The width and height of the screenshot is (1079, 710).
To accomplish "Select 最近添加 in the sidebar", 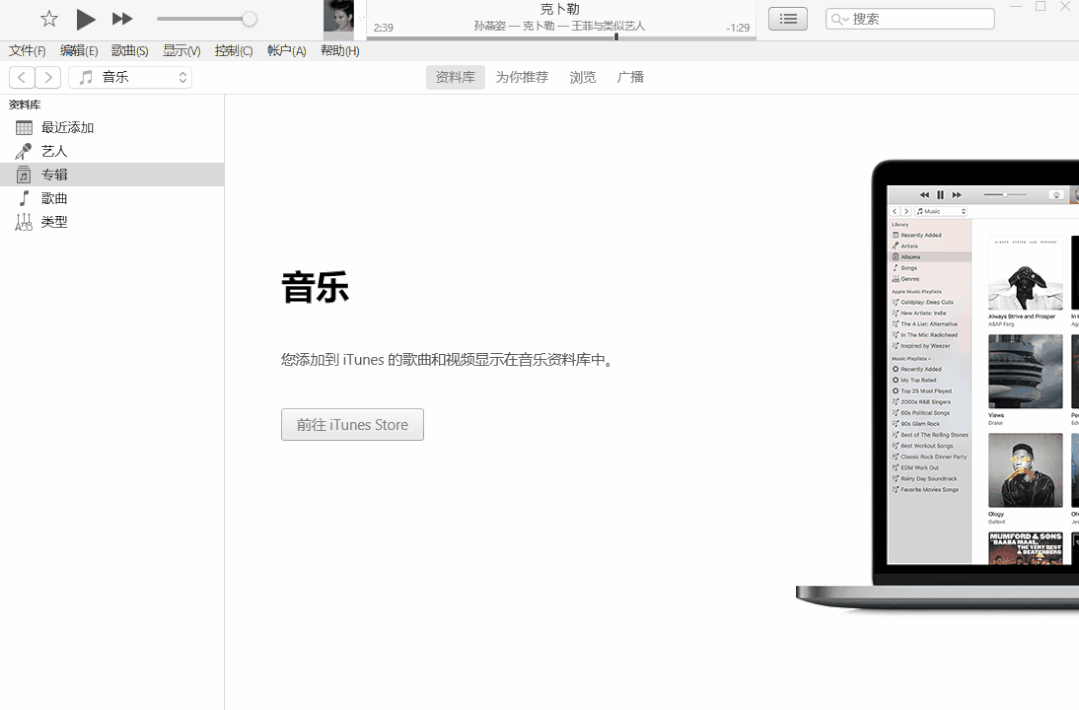I will tap(67, 127).
